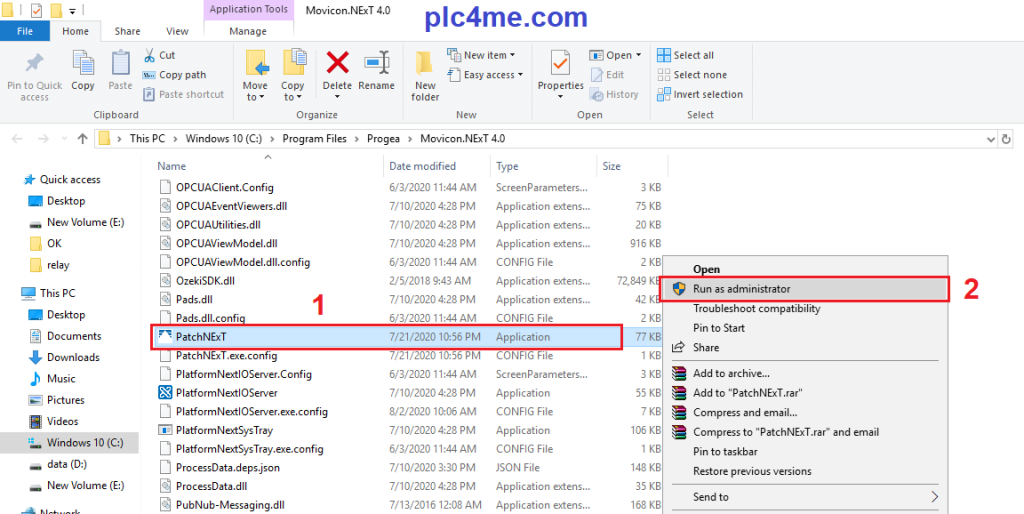1024x514 pixels.
Task: Open Downloads folder in navigation pane
Action: pyautogui.click(x=73, y=357)
